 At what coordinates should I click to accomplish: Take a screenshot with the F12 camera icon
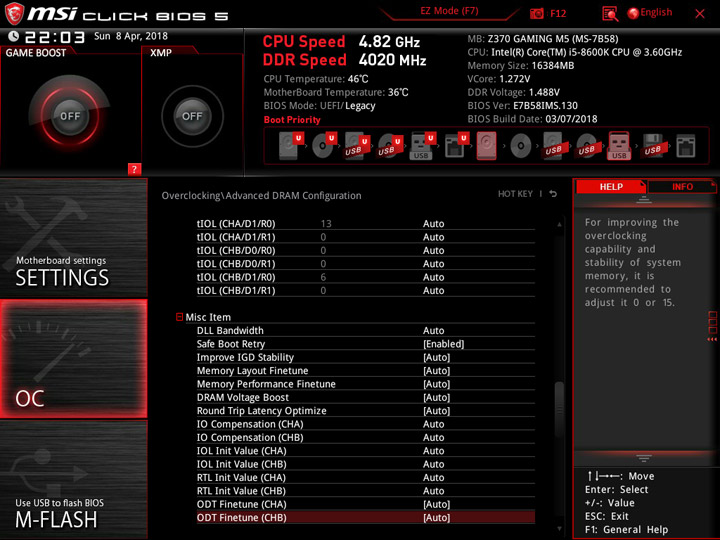pos(536,13)
